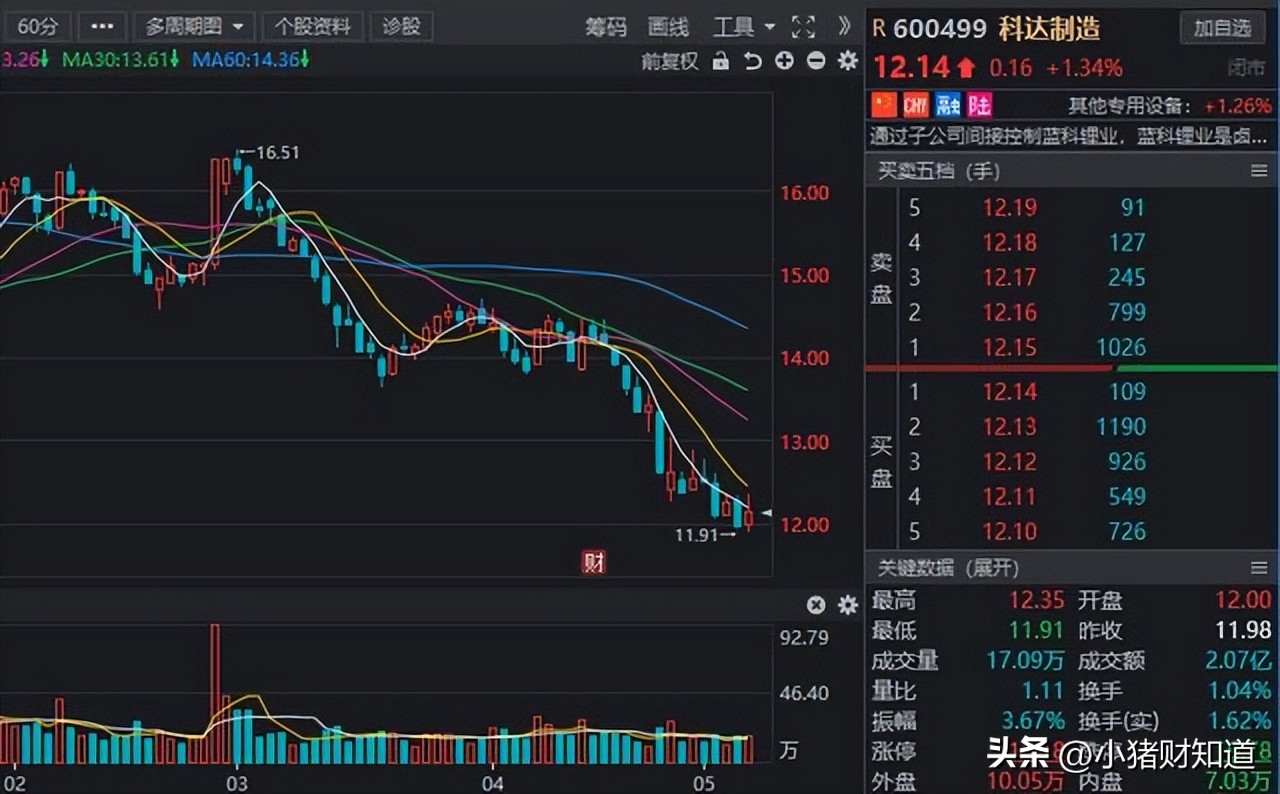This screenshot has height=794, width=1280.
Task: Open the chart settings gear icon
Action: (846, 61)
